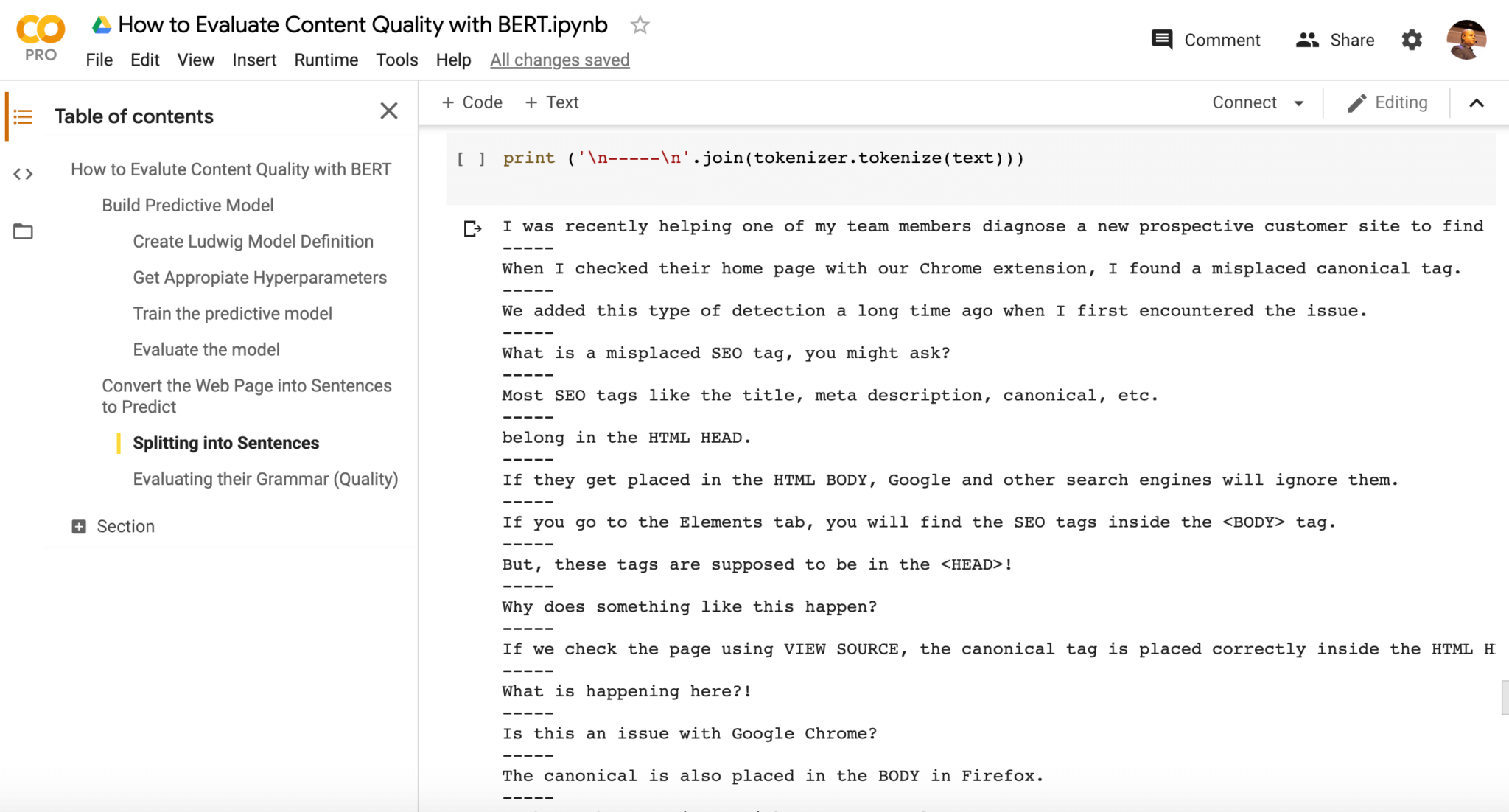The image size is (1509, 812).
Task: Select Splitting into Sentences in table of contents
Action: [x=225, y=443]
